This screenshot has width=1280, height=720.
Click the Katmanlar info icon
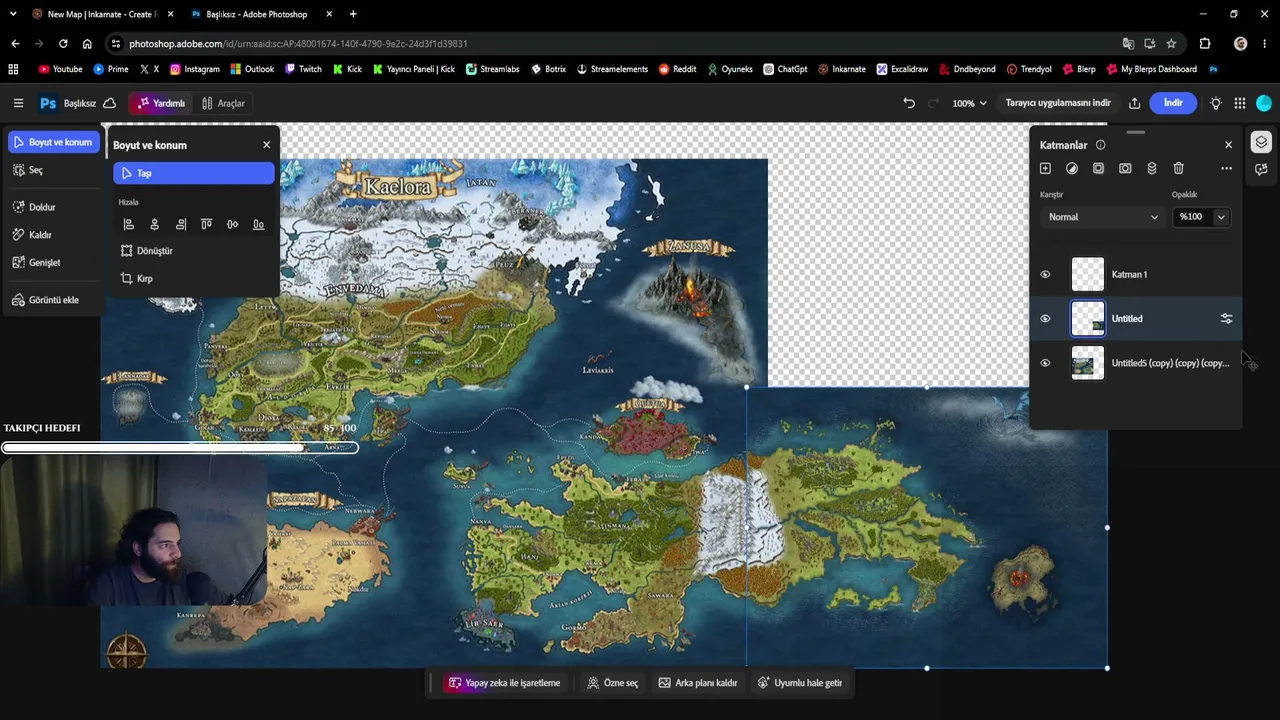[1100, 145]
